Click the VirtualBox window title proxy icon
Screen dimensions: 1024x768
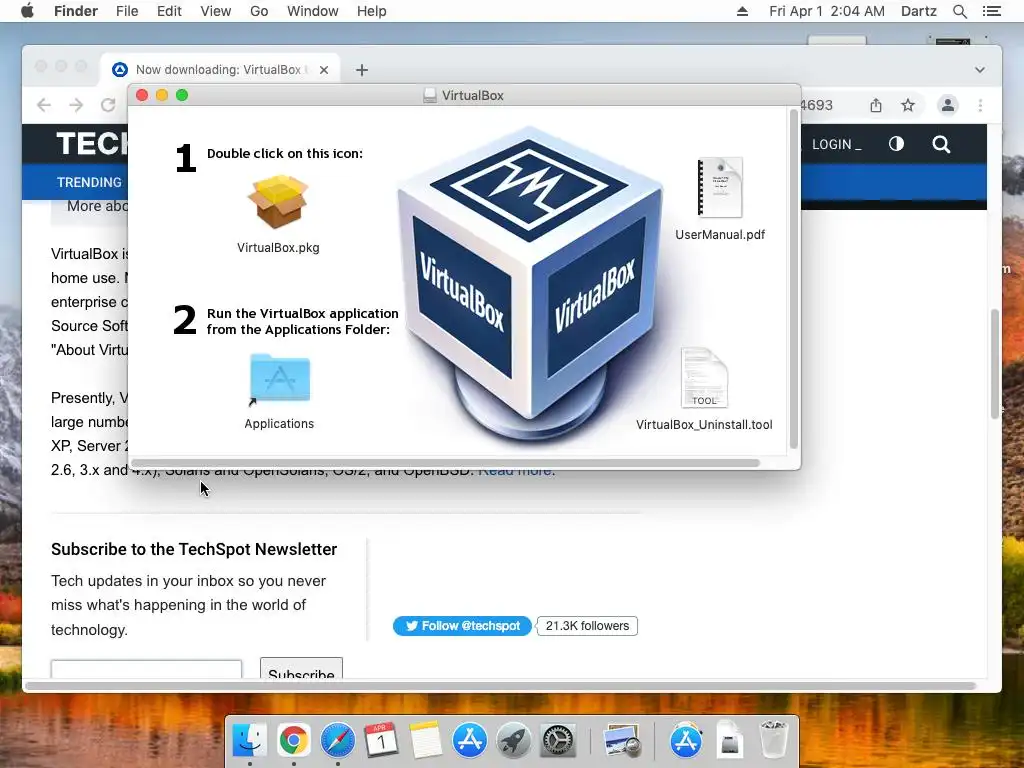click(430, 95)
